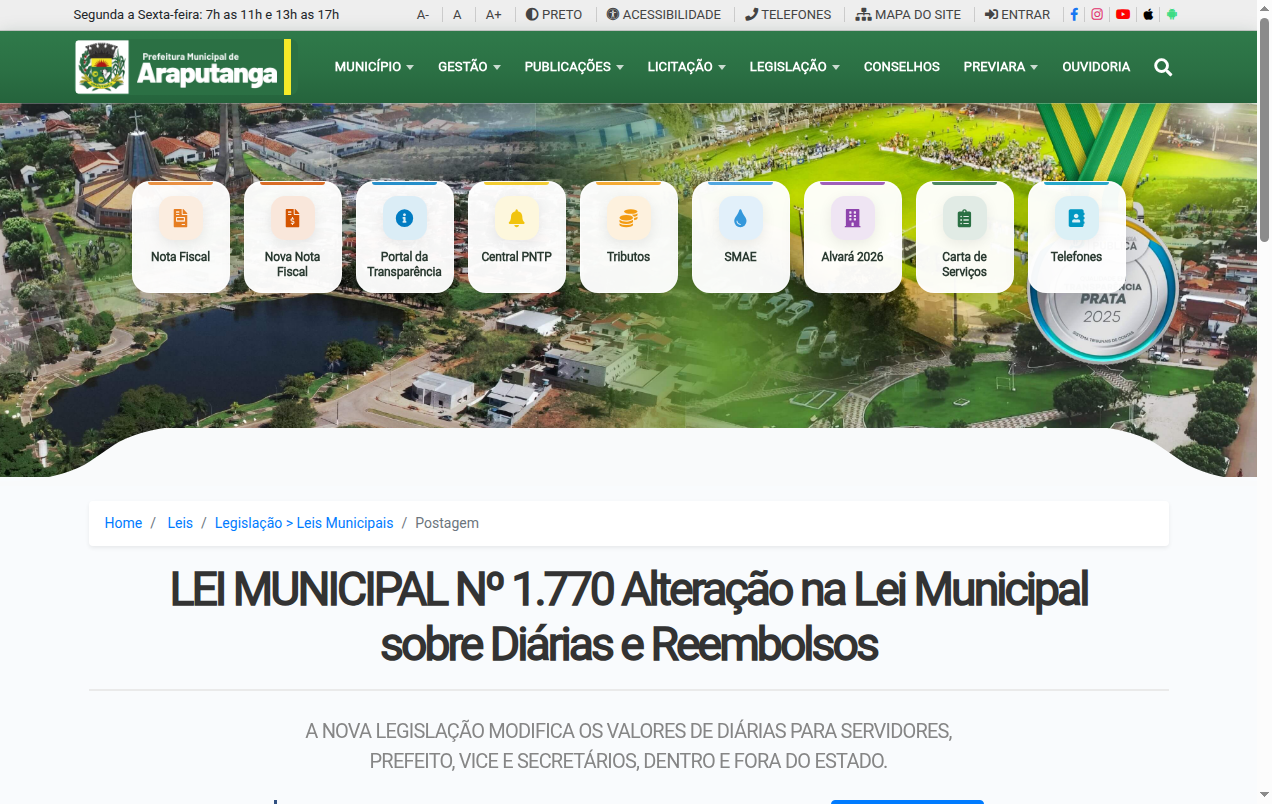
Task: Open the OUVIDORIA menu item
Action: (1096, 67)
